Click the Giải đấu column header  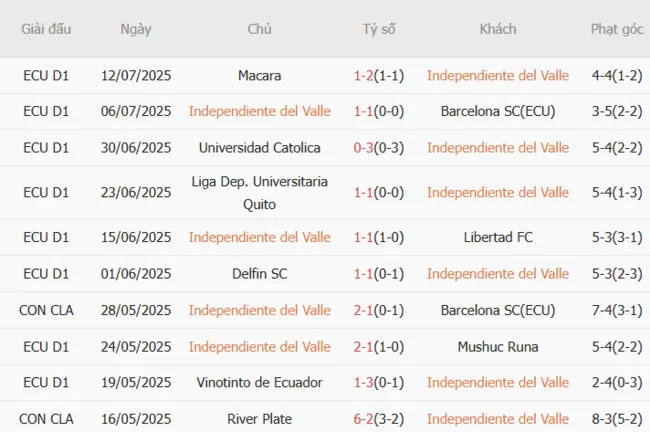click(x=46, y=29)
